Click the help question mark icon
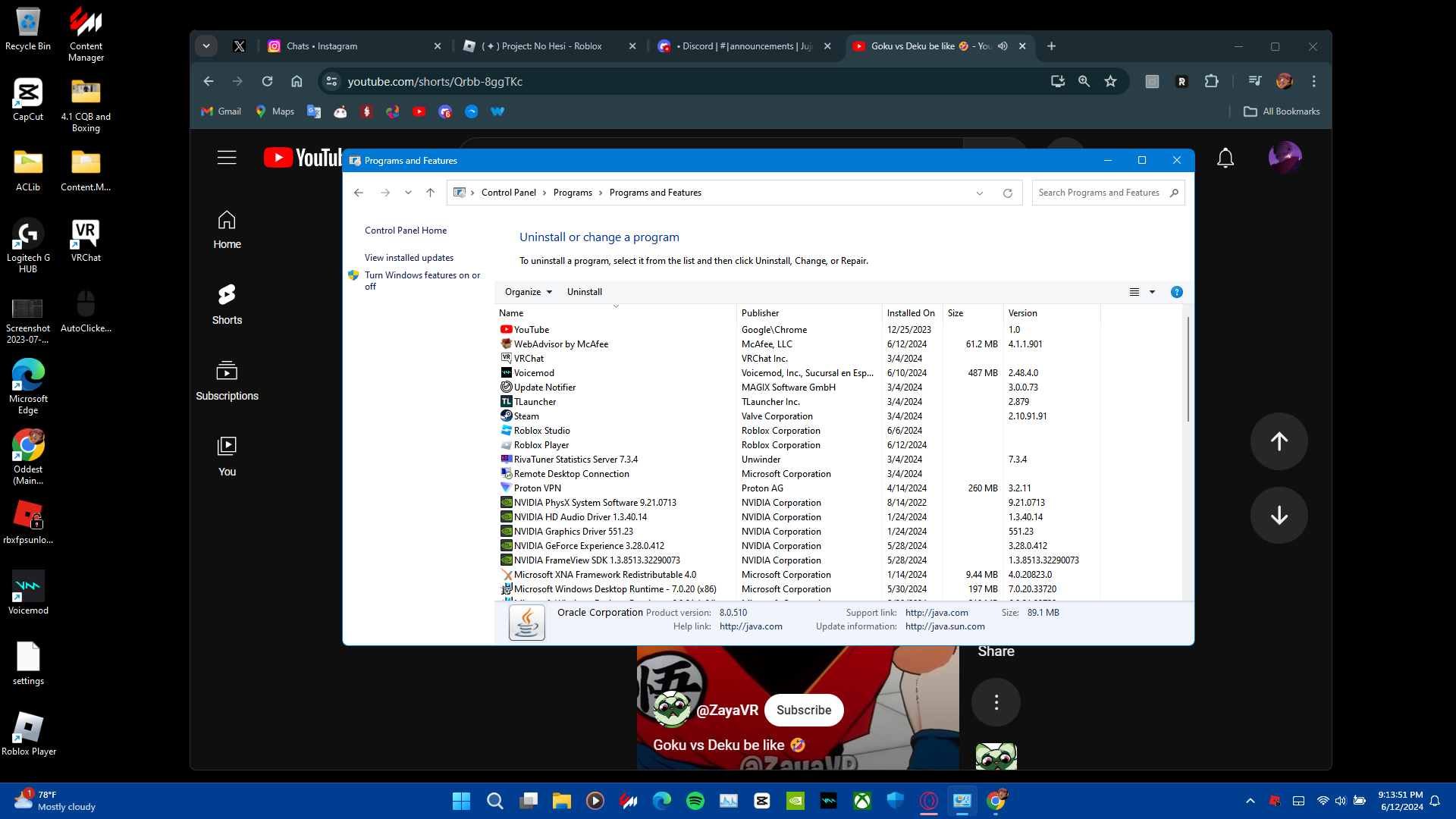The image size is (1456, 819). click(1176, 292)
